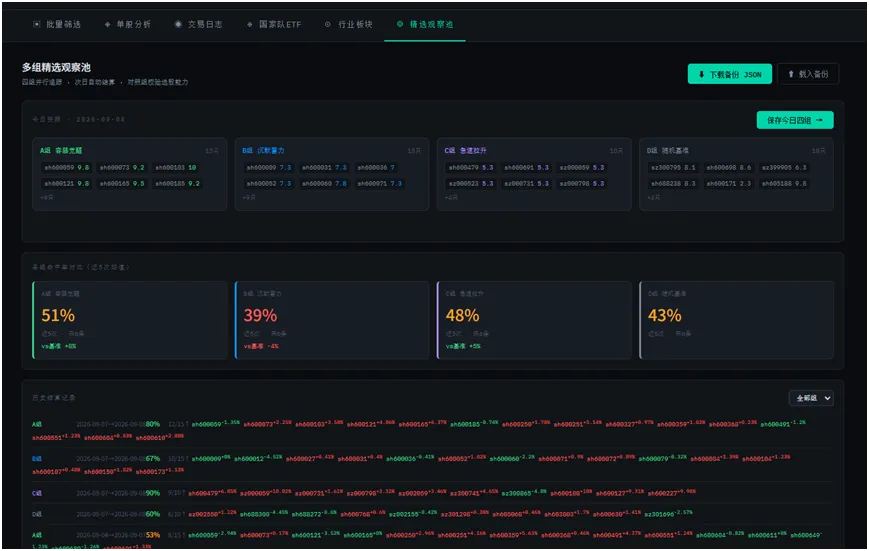Switch to the 交易日志 tab
Viewport: 869px width, 551px height.
(x=198, y=24)
